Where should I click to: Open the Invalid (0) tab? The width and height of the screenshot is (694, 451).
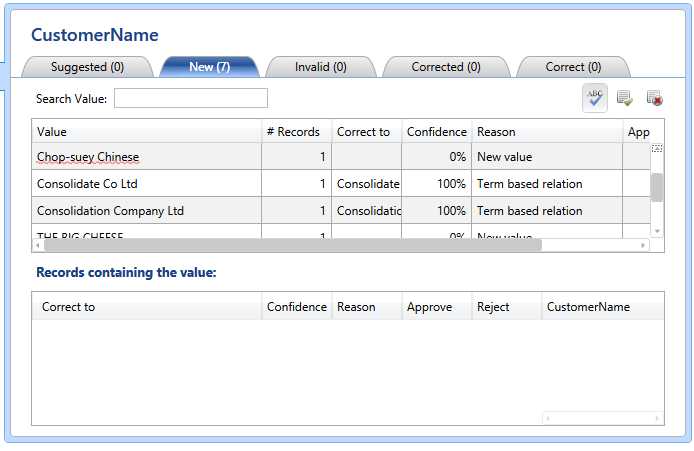(320, 67)
